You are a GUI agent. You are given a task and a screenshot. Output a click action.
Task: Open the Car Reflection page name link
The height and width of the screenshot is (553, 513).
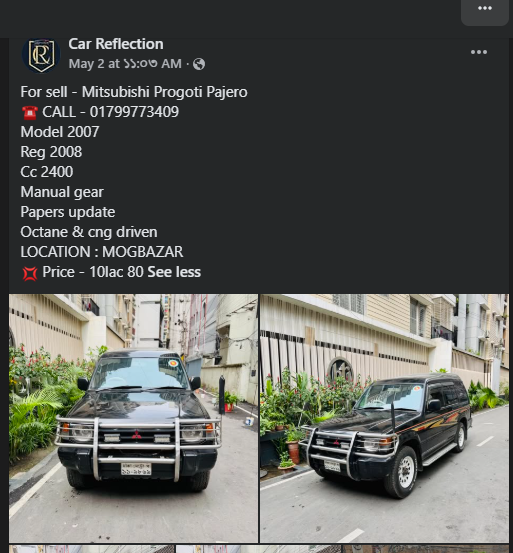pos(116,44)
